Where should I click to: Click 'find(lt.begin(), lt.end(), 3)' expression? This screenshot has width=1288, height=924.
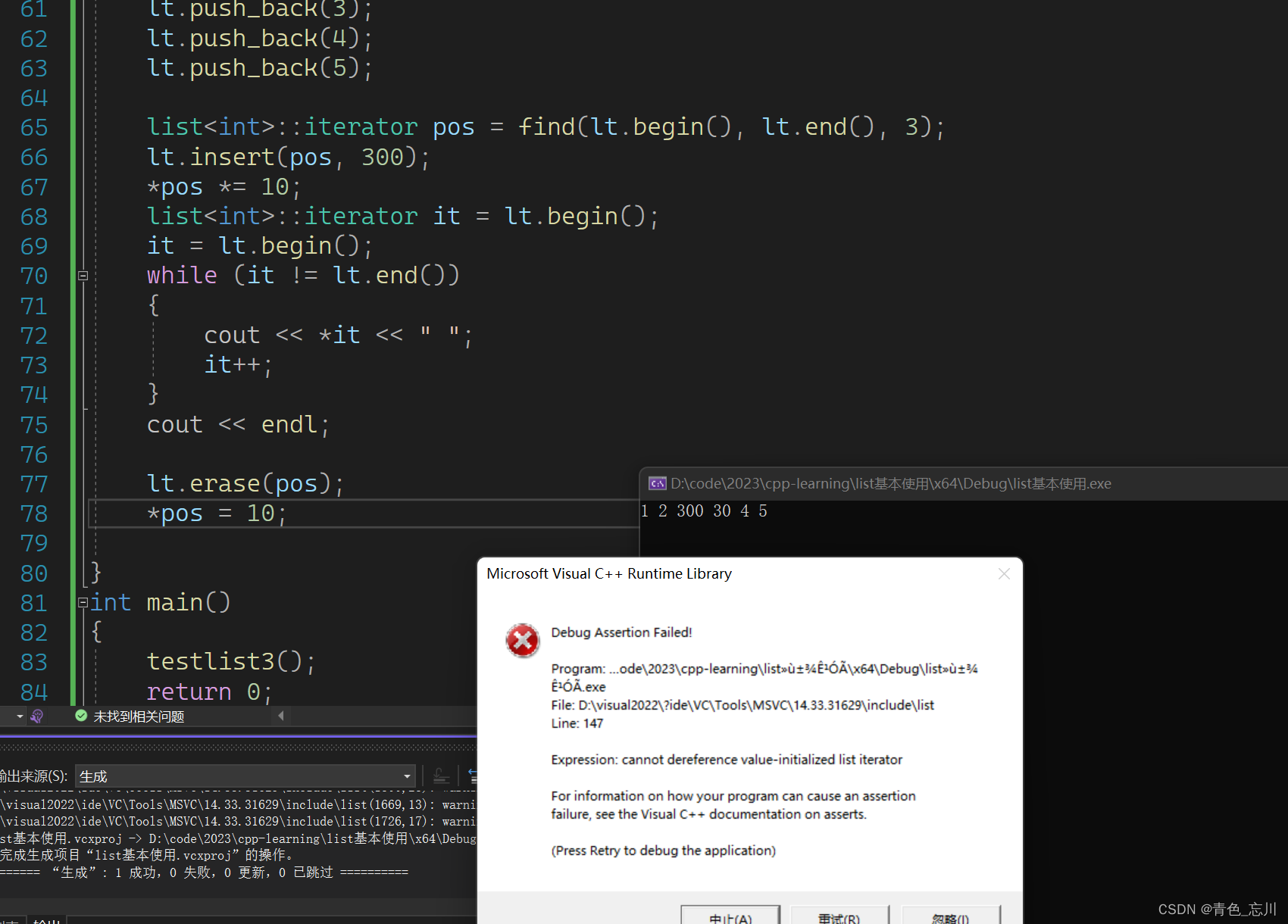727,127
